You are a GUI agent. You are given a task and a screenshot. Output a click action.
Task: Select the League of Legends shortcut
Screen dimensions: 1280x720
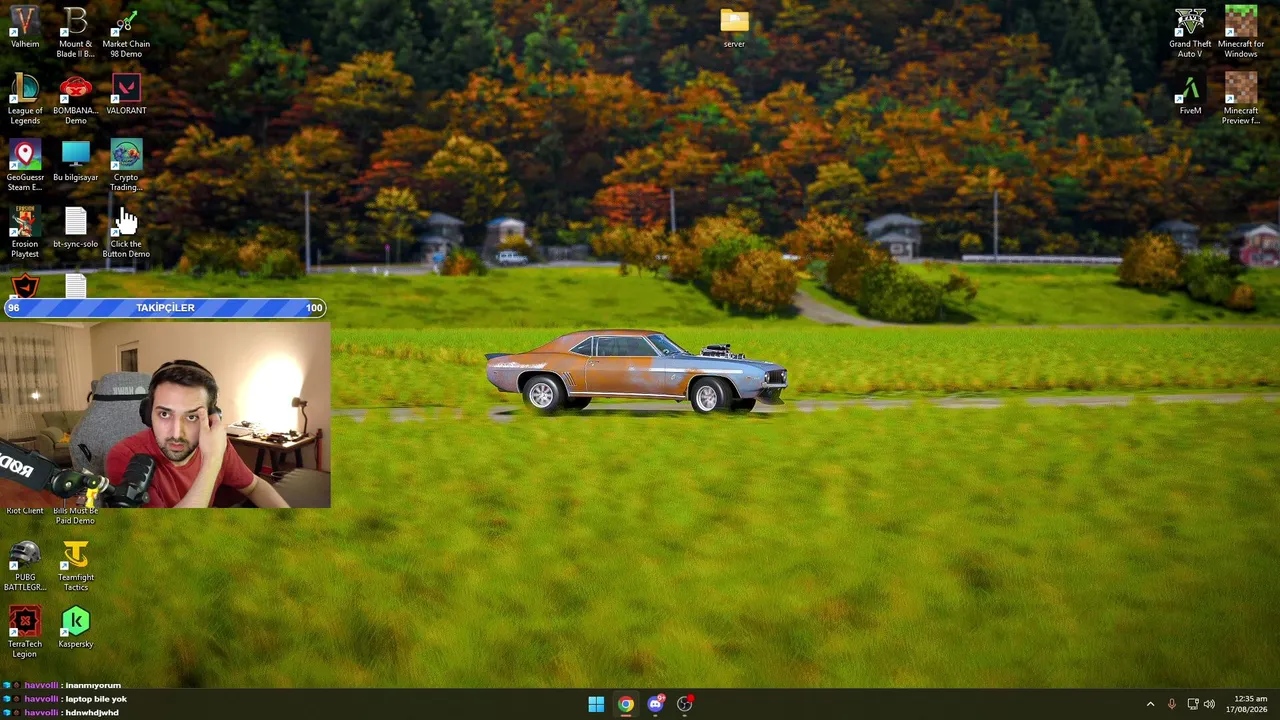pos(25,100)
